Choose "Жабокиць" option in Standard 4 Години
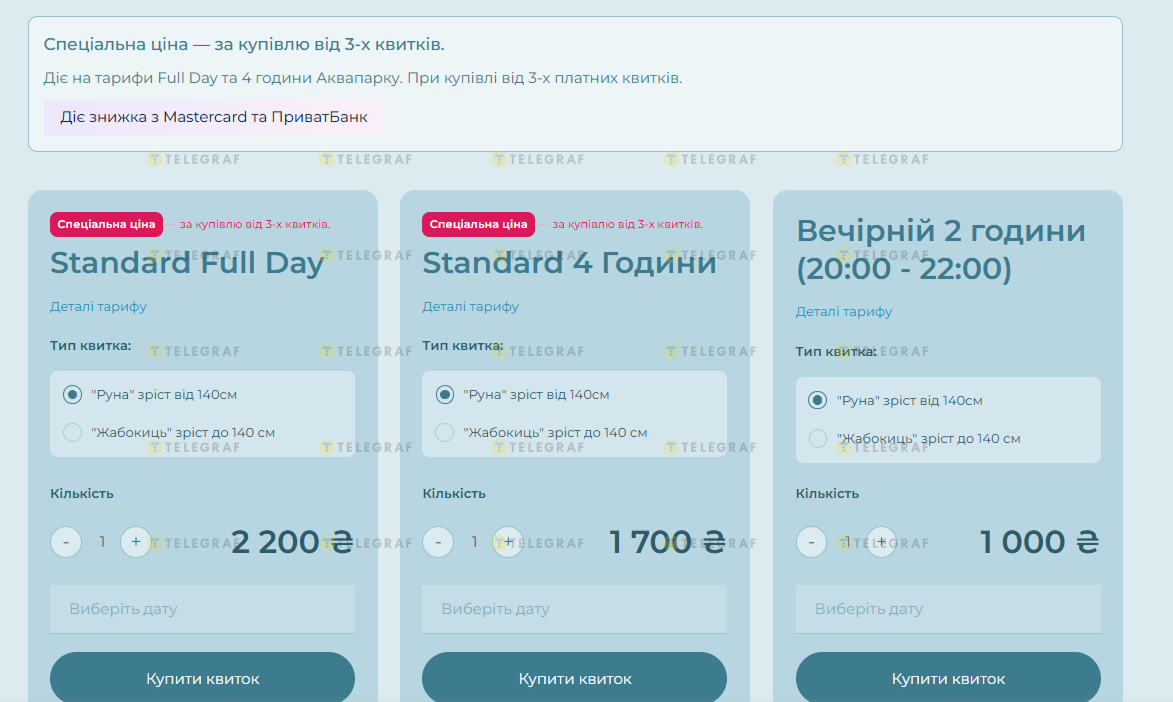 pyautogui.click(x=445, y=433)
